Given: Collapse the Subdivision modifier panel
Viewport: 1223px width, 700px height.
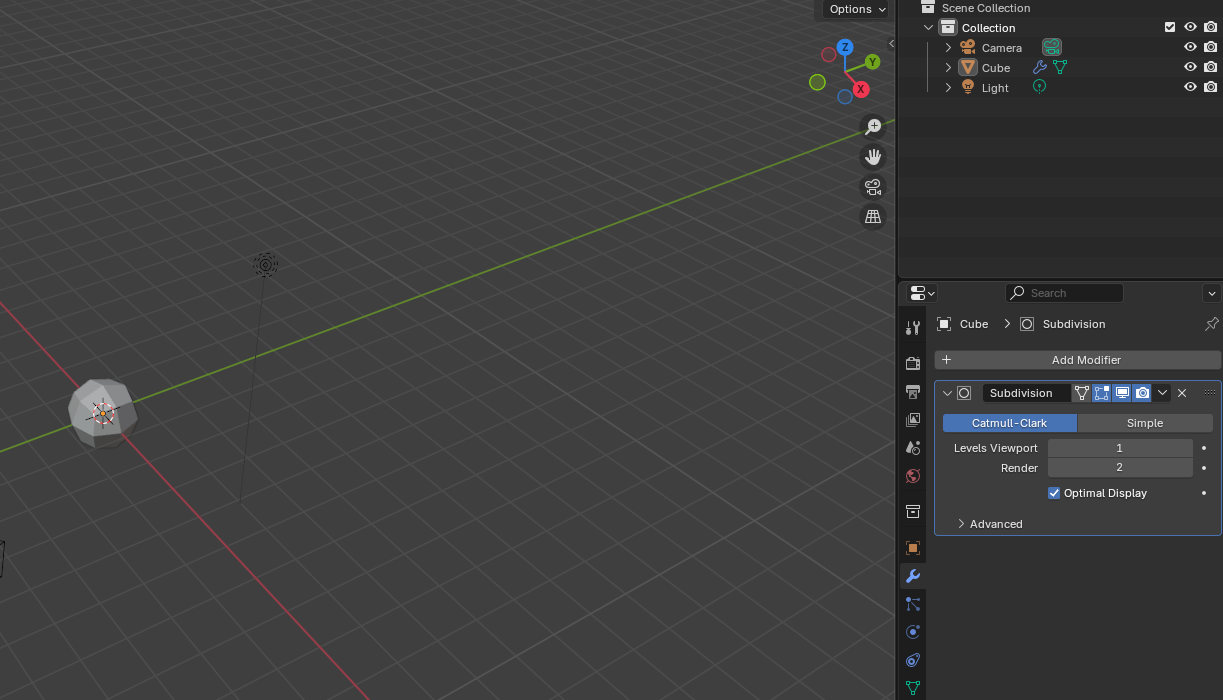Looking at the screenshot, I should 947,393.
